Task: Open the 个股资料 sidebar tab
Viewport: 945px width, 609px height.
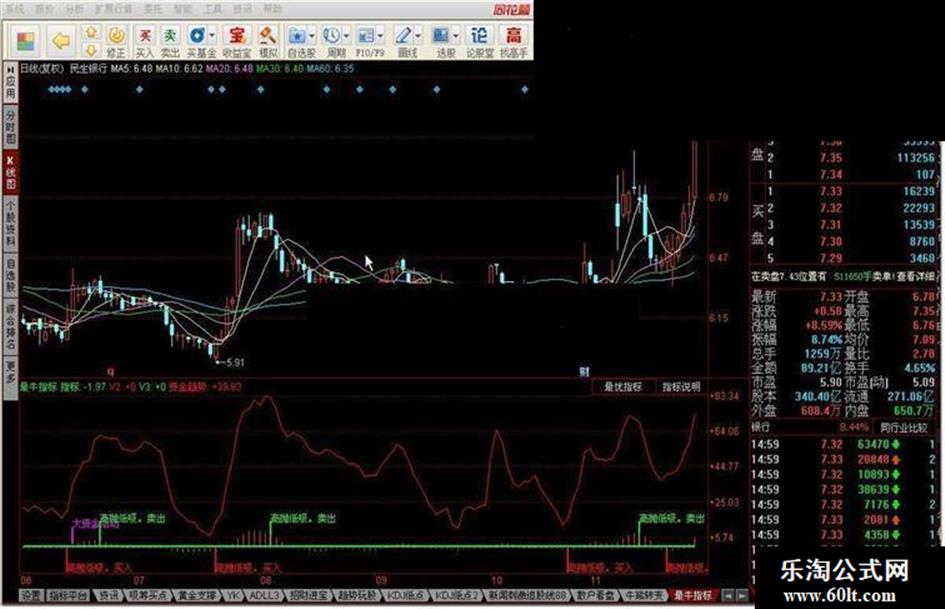Action: coord(10,223)
